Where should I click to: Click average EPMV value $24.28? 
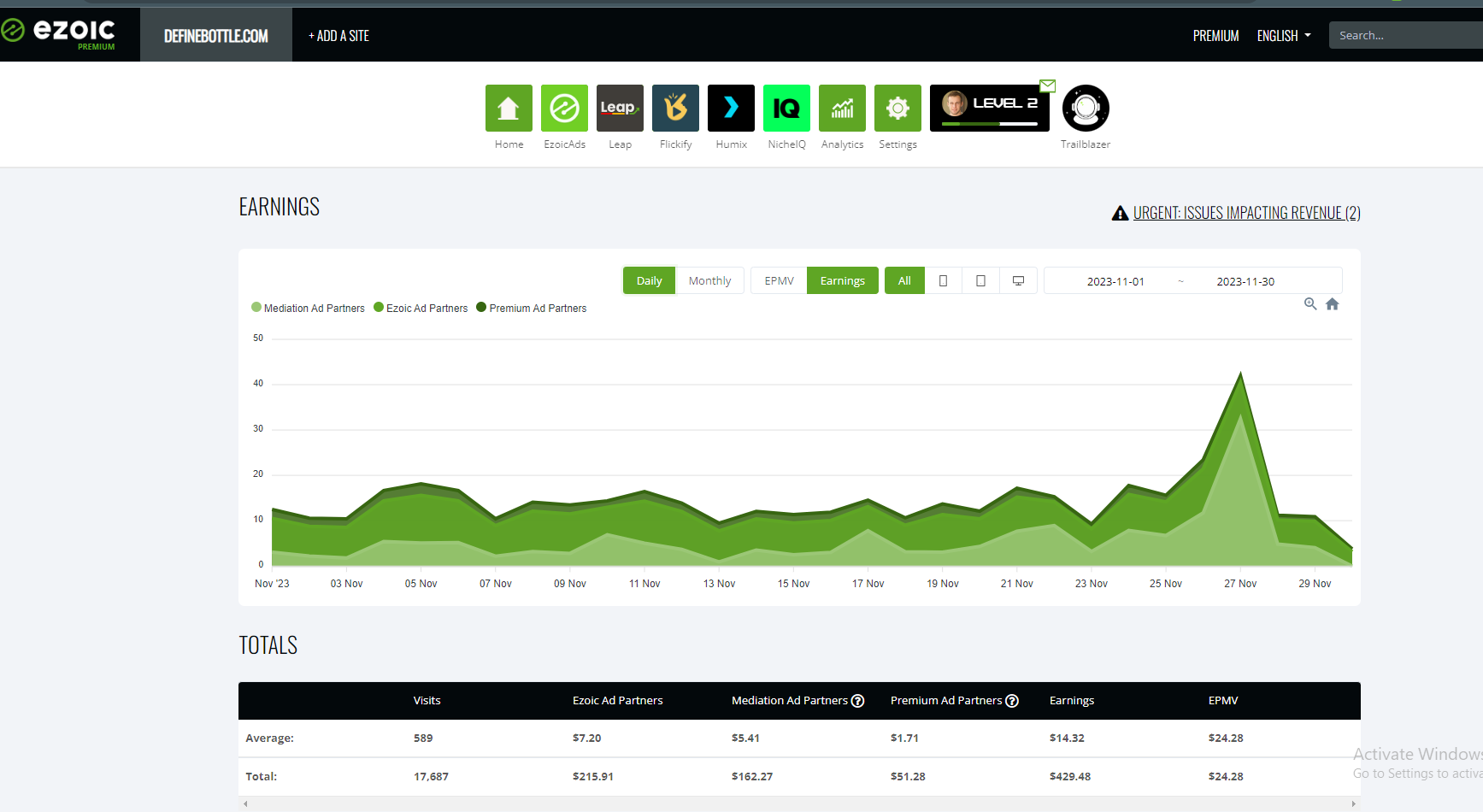1226,738
